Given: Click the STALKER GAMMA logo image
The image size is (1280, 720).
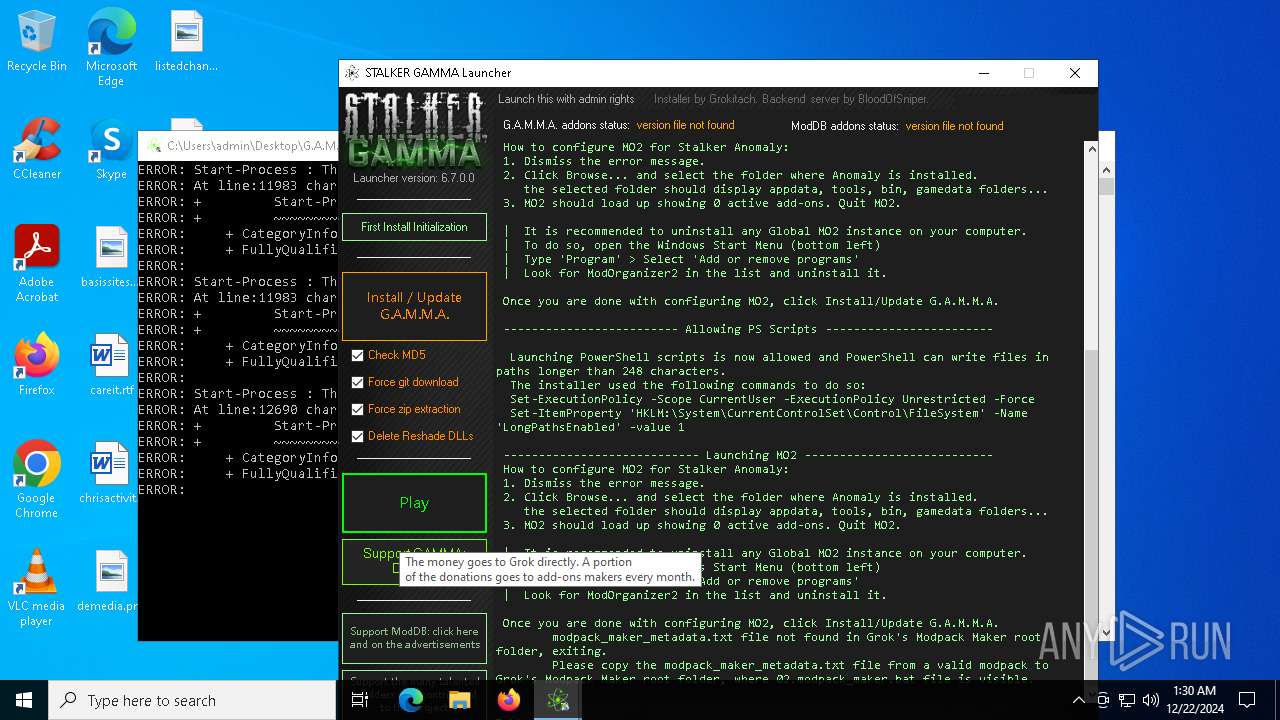Looking at the screenshot, I should tap(414, 129).
